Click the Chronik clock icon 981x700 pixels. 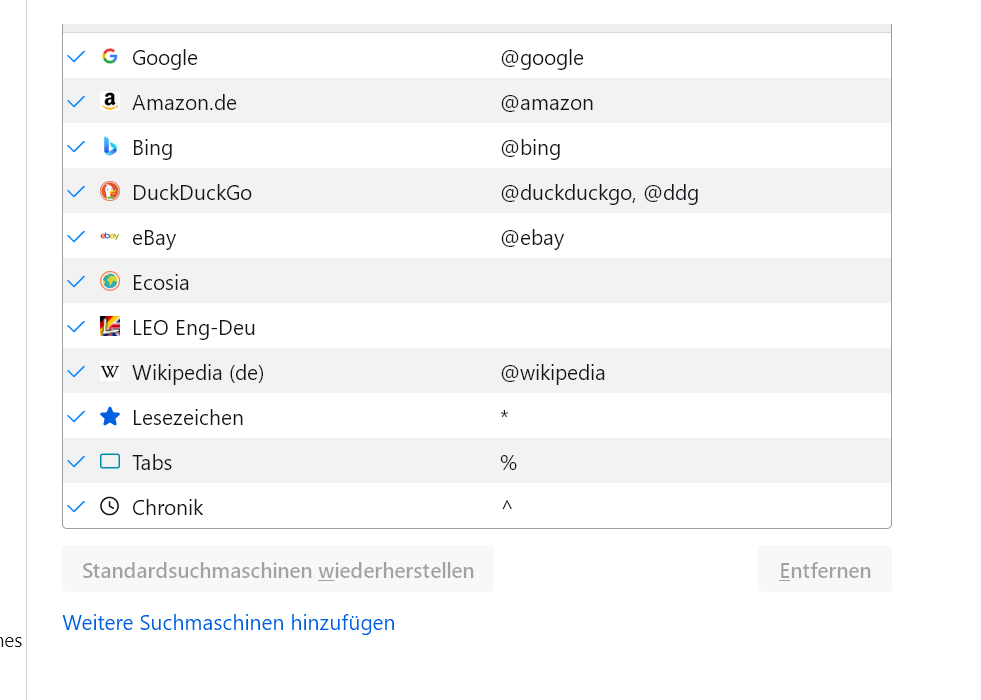(x=110, y=507)
